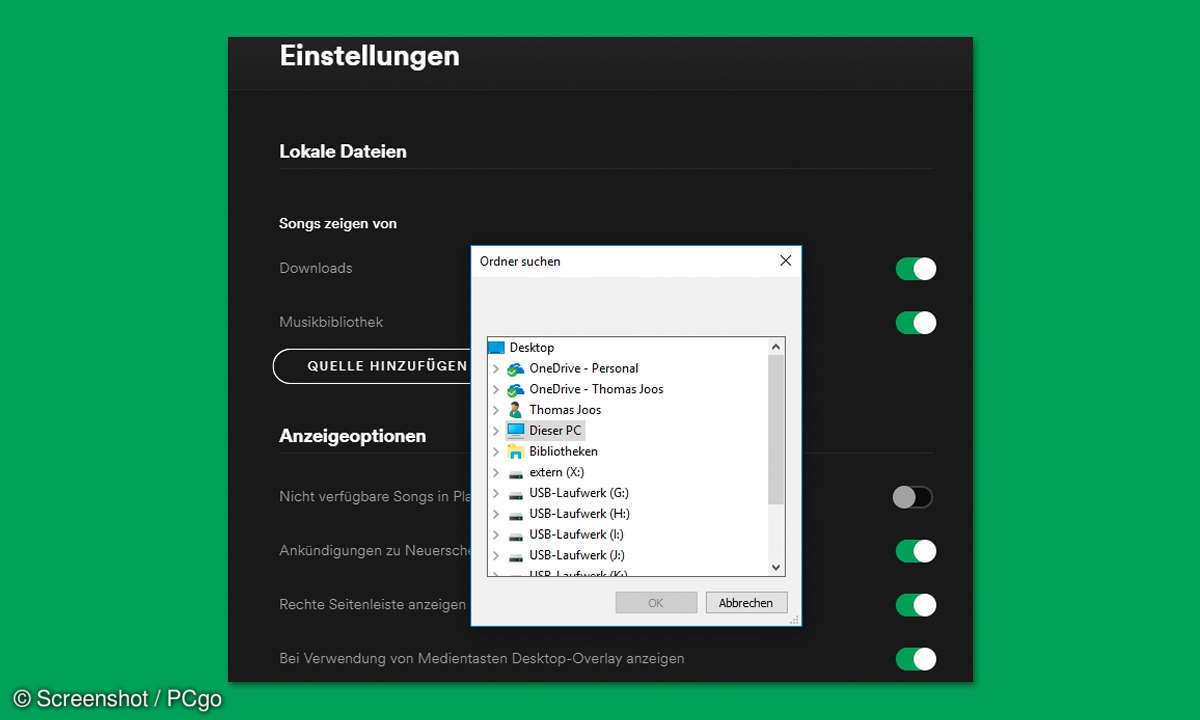
Task: Click the folder tree vertical scrollbar thumb
Action: pyautogui.click(x=776, y=429)
